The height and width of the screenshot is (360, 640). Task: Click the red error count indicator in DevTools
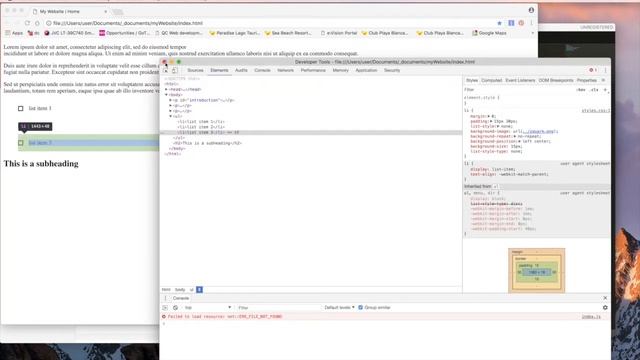tap(593, 70)
